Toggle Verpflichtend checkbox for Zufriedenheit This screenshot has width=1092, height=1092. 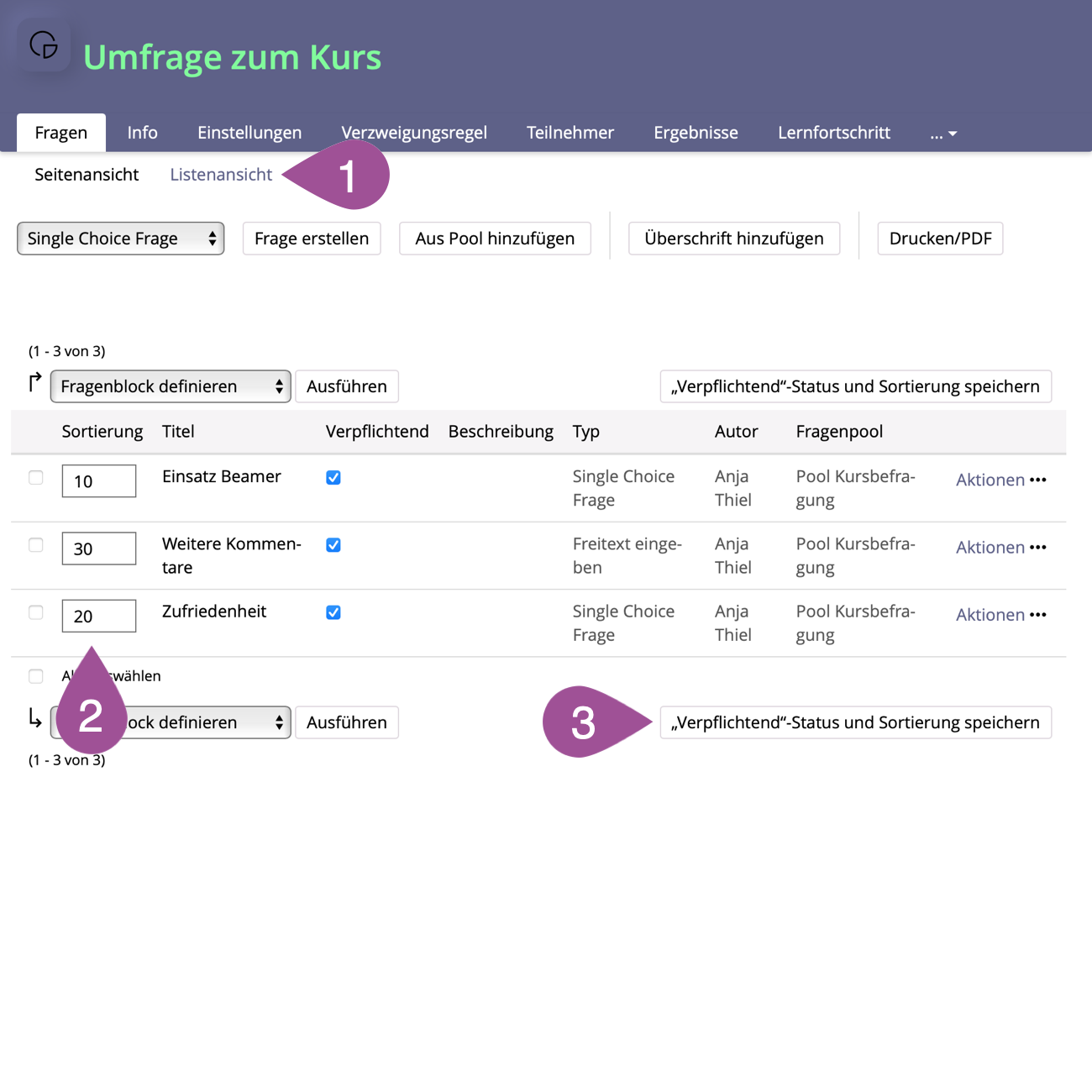pos(333,612)
